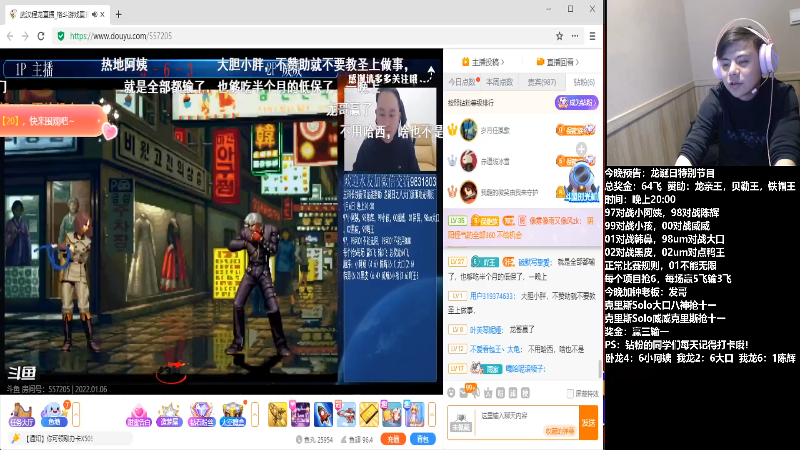Switch to the 钻粉(6) tab
Image resolution: width=800 pixels, height=450 pixels.
pos(584,82)
